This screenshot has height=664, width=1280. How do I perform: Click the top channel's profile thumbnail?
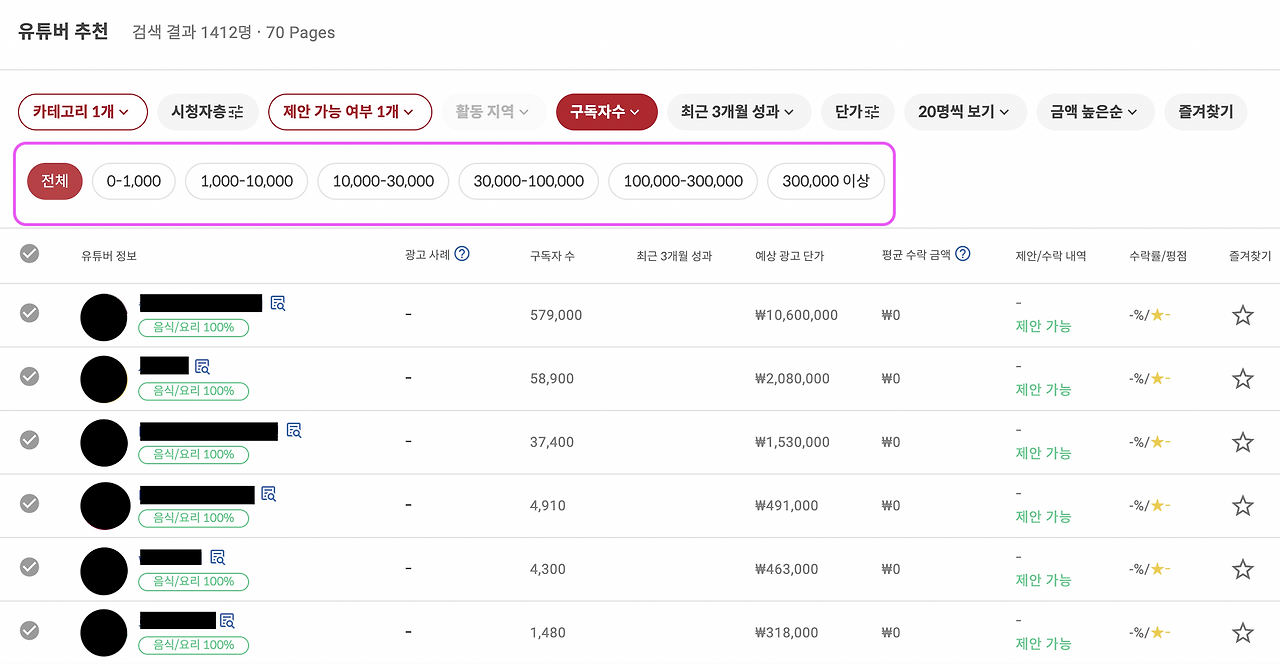pos(103,317)
